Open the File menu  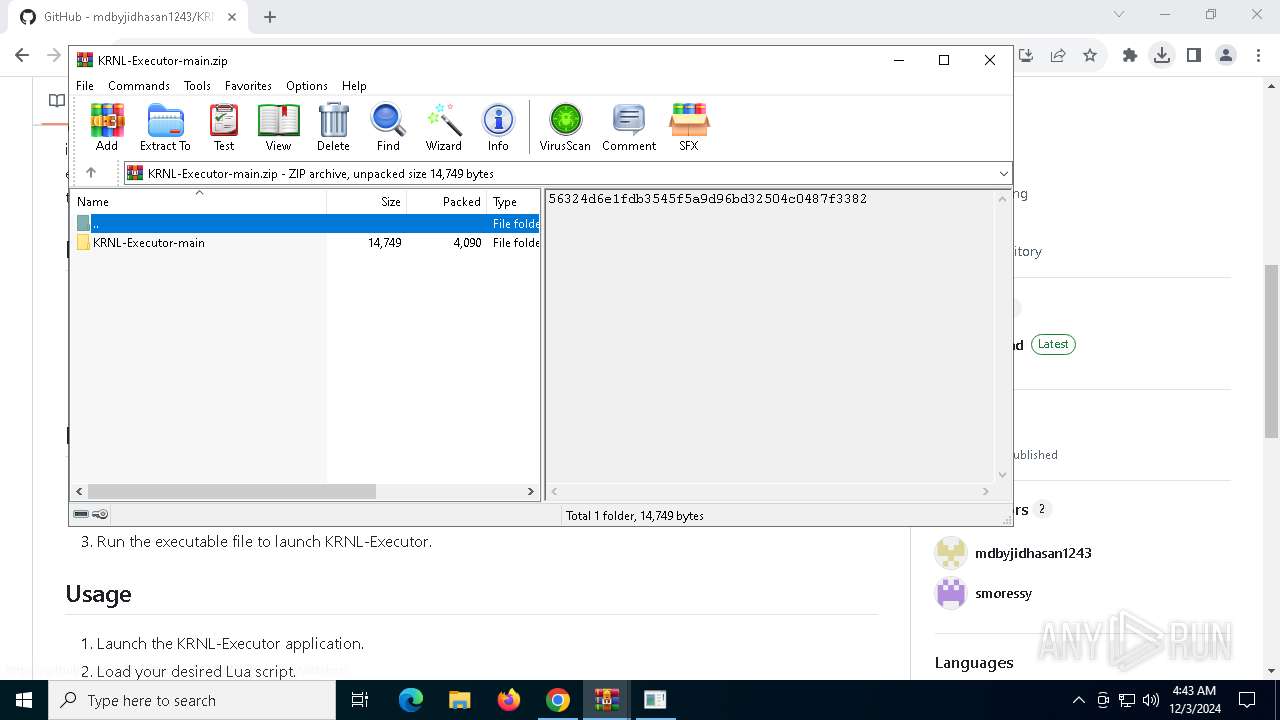[85, 86]
